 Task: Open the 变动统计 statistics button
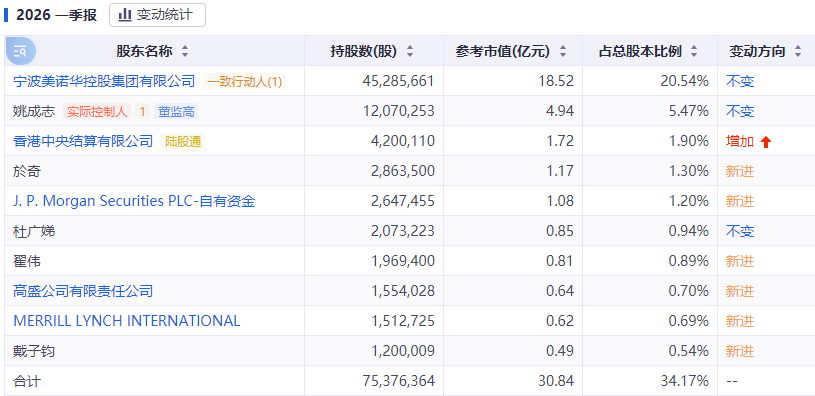(157, 15)
